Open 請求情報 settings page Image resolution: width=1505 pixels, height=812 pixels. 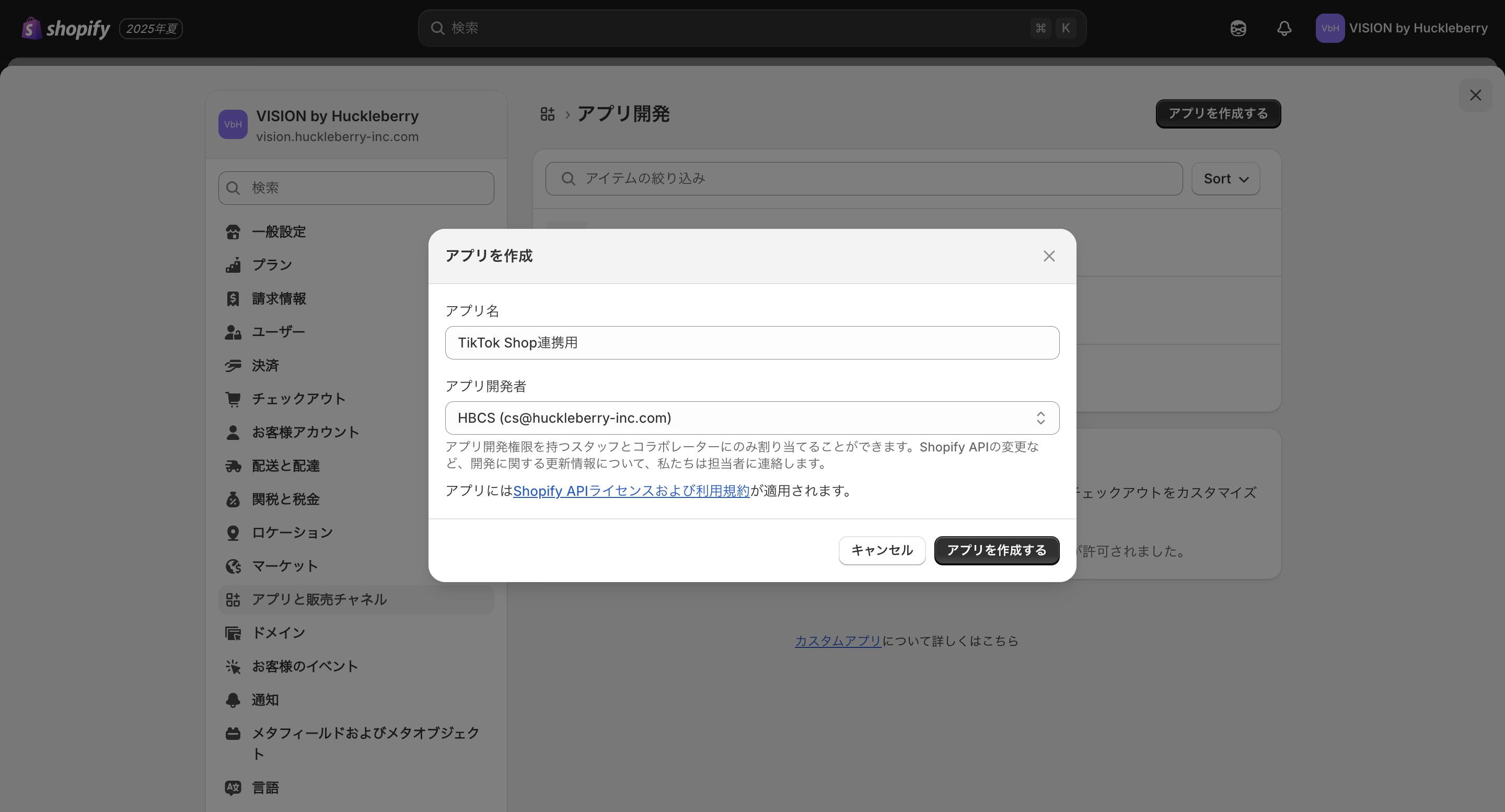tap(356, 299)
